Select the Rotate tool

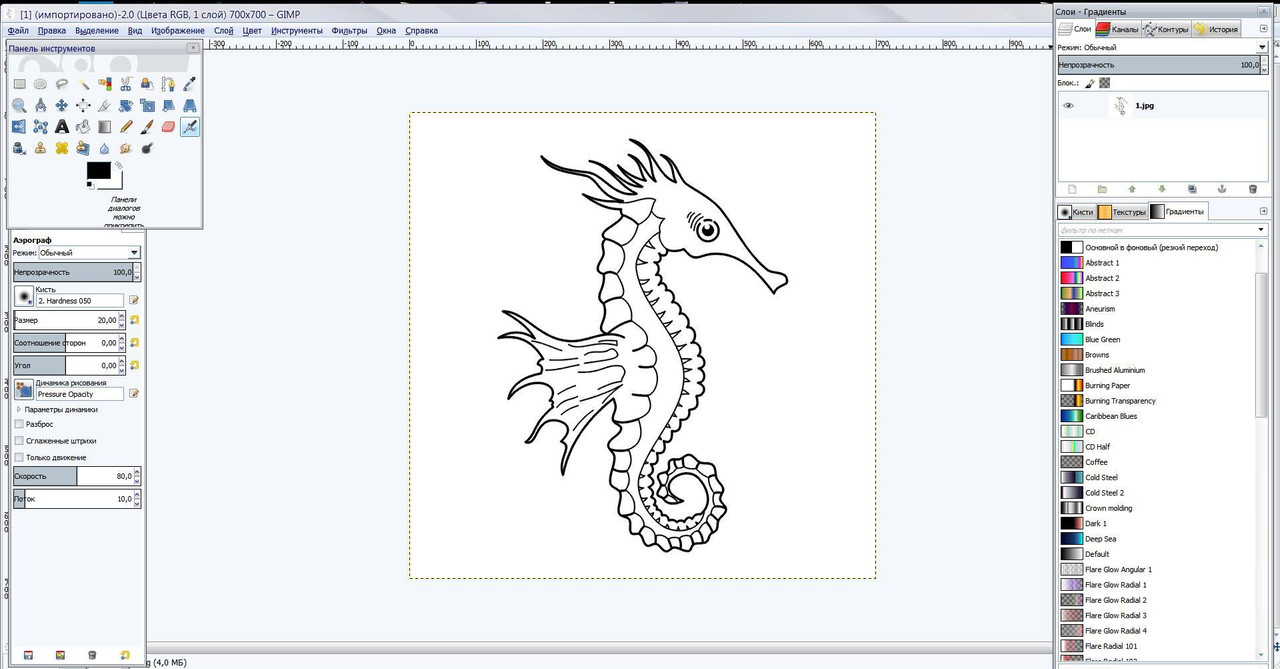[126, 105]
